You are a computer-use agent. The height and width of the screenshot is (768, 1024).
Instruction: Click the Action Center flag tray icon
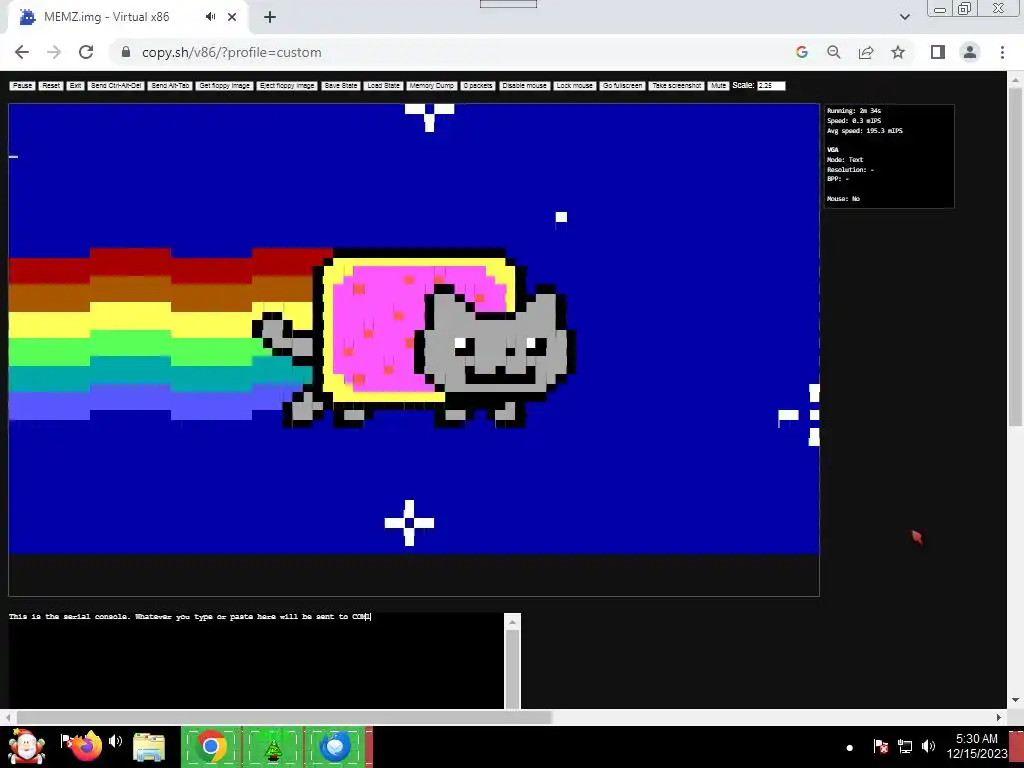point(880,746)
